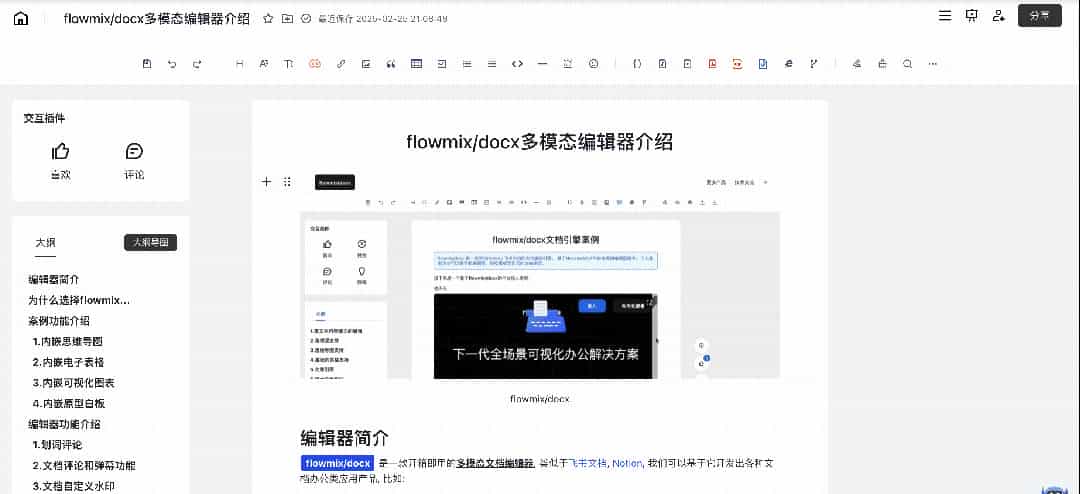The image size is (1080, 494).
Task: Insert a block quote
Action: 391,64
